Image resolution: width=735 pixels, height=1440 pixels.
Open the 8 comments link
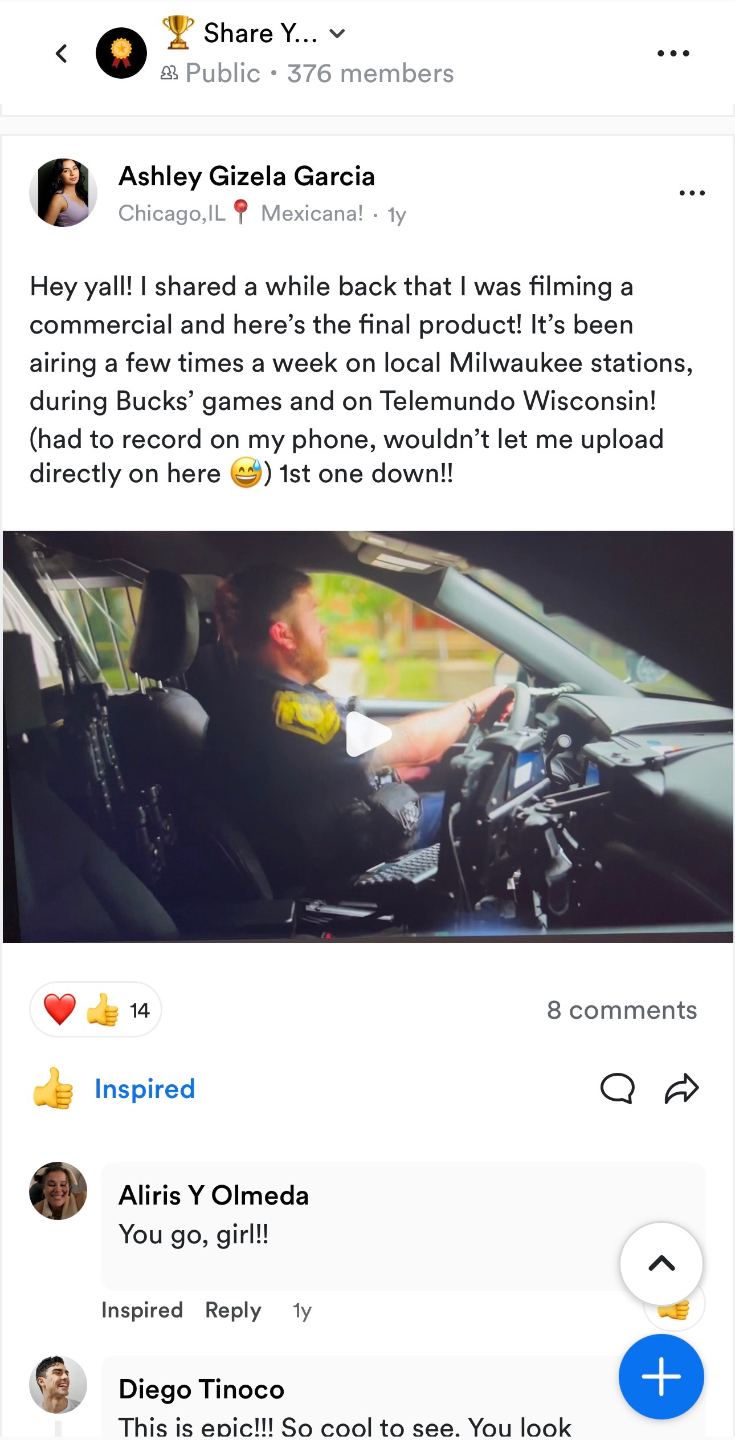(x=622, y=1010)
